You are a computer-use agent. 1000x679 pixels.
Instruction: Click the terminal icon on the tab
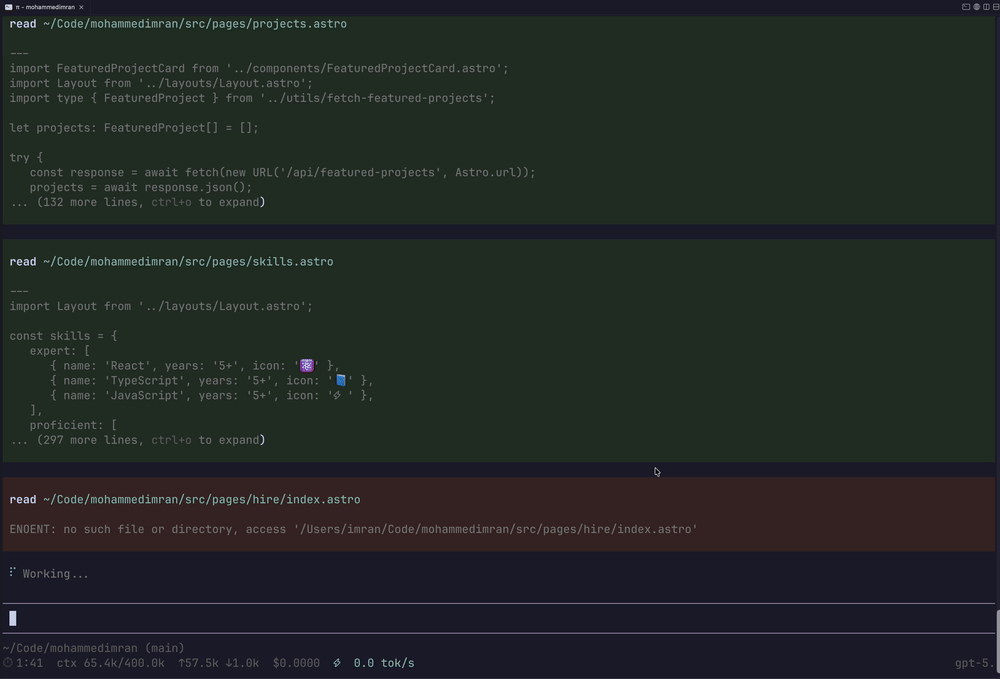coord(8,7)
